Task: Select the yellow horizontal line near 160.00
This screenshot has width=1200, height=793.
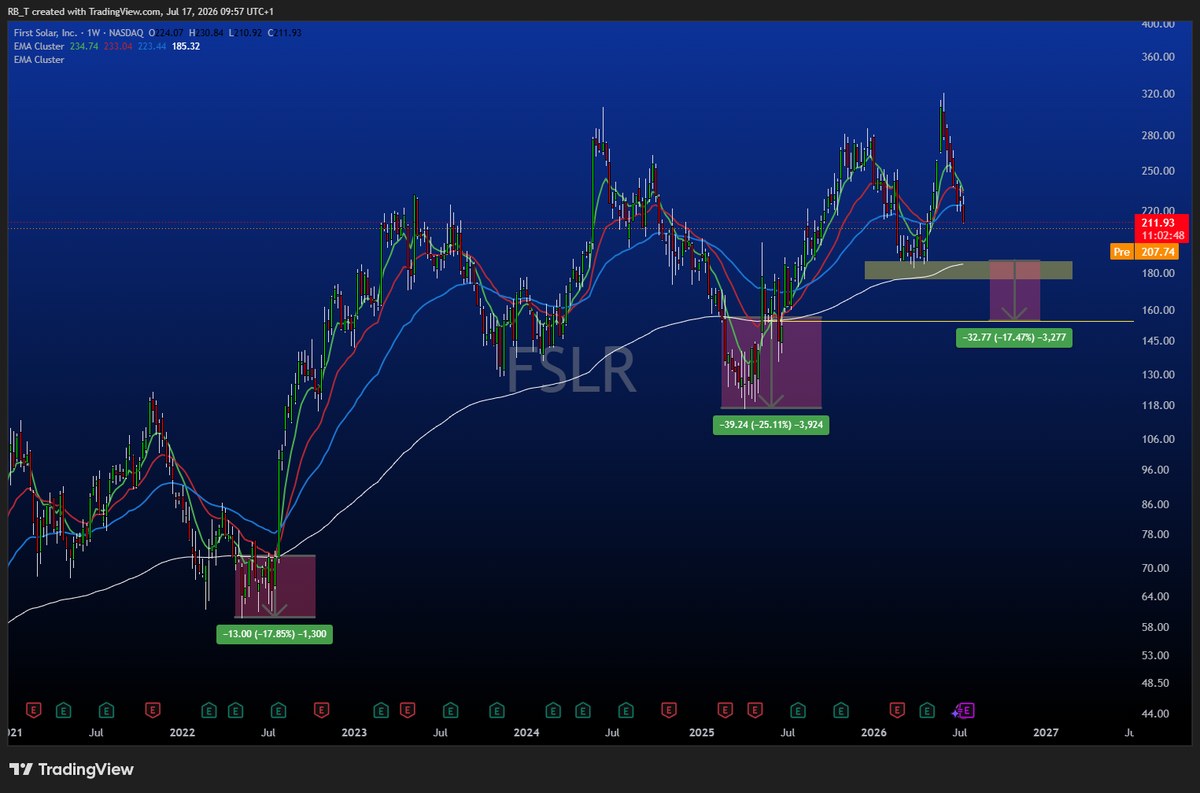Action: (x=950, y=321)
